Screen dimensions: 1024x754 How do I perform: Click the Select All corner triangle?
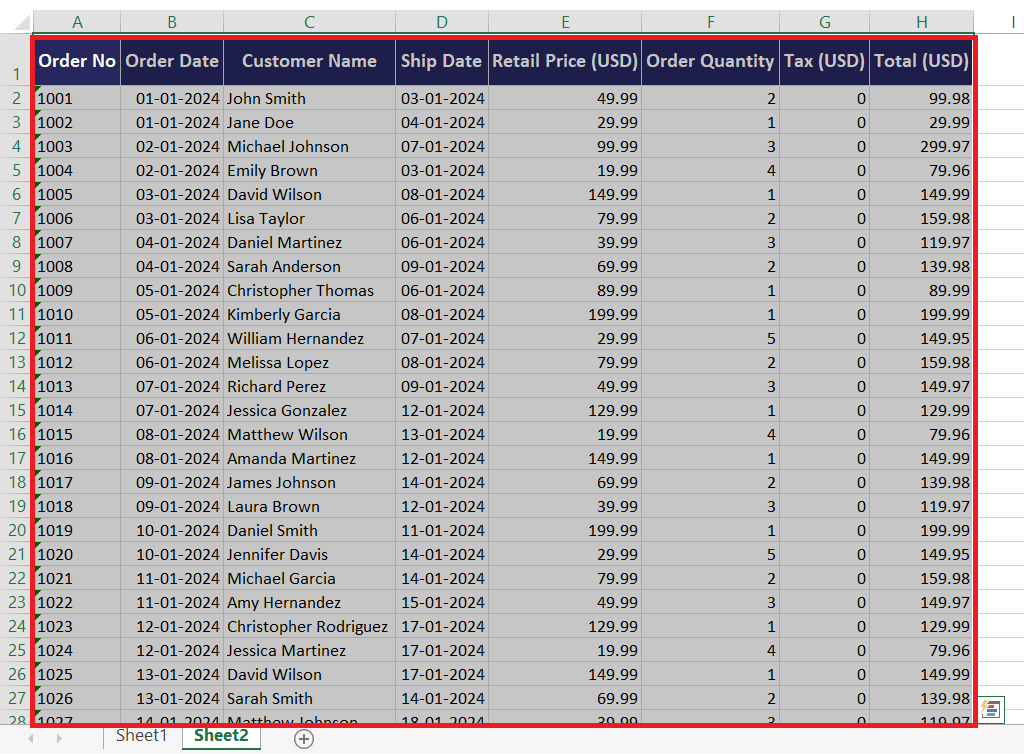coord(22,23)
